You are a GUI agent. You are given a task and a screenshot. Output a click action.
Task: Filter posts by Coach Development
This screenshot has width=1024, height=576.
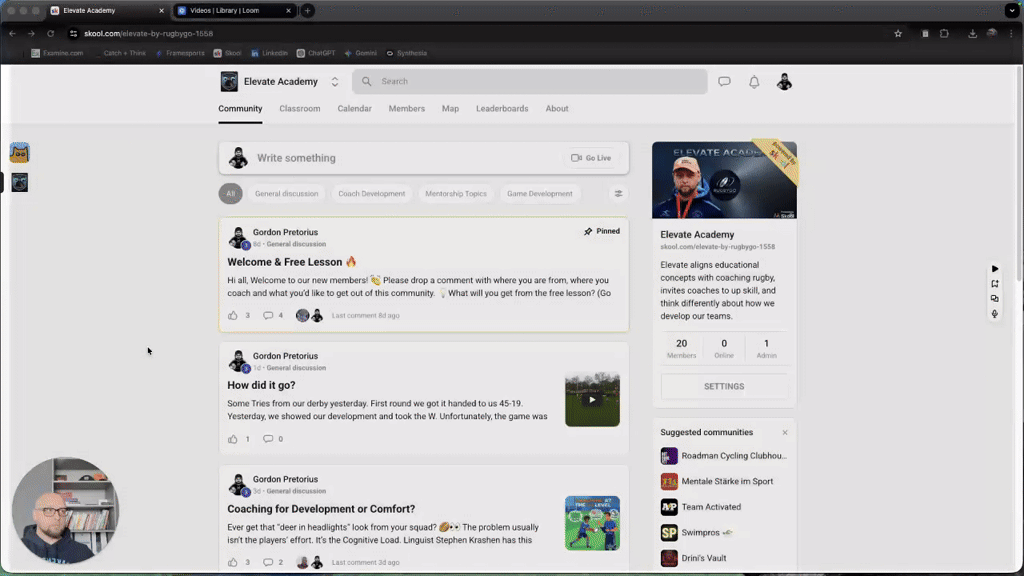pos(372,193)
